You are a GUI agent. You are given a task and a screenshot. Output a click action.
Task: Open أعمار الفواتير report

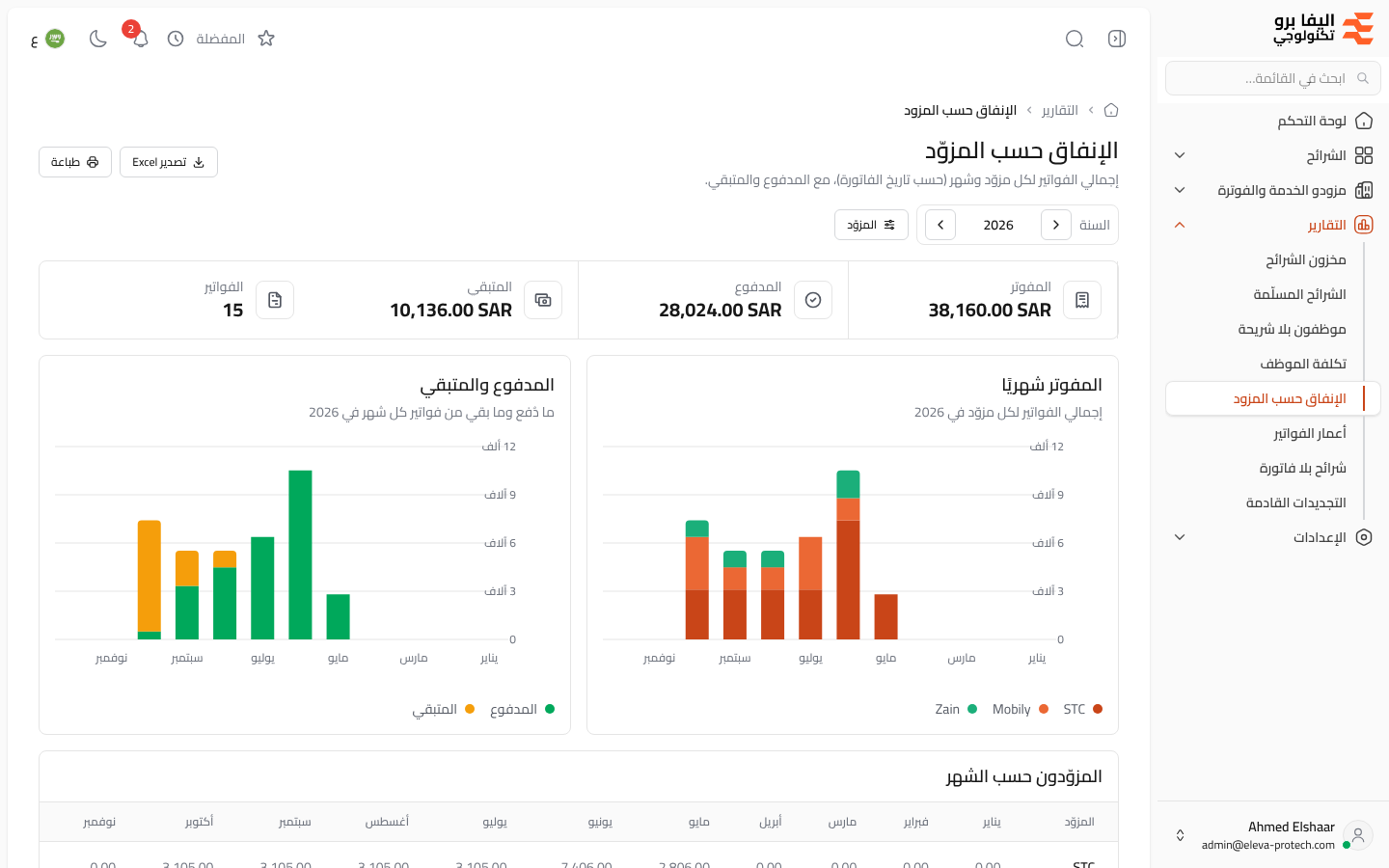pos(1310,433)
